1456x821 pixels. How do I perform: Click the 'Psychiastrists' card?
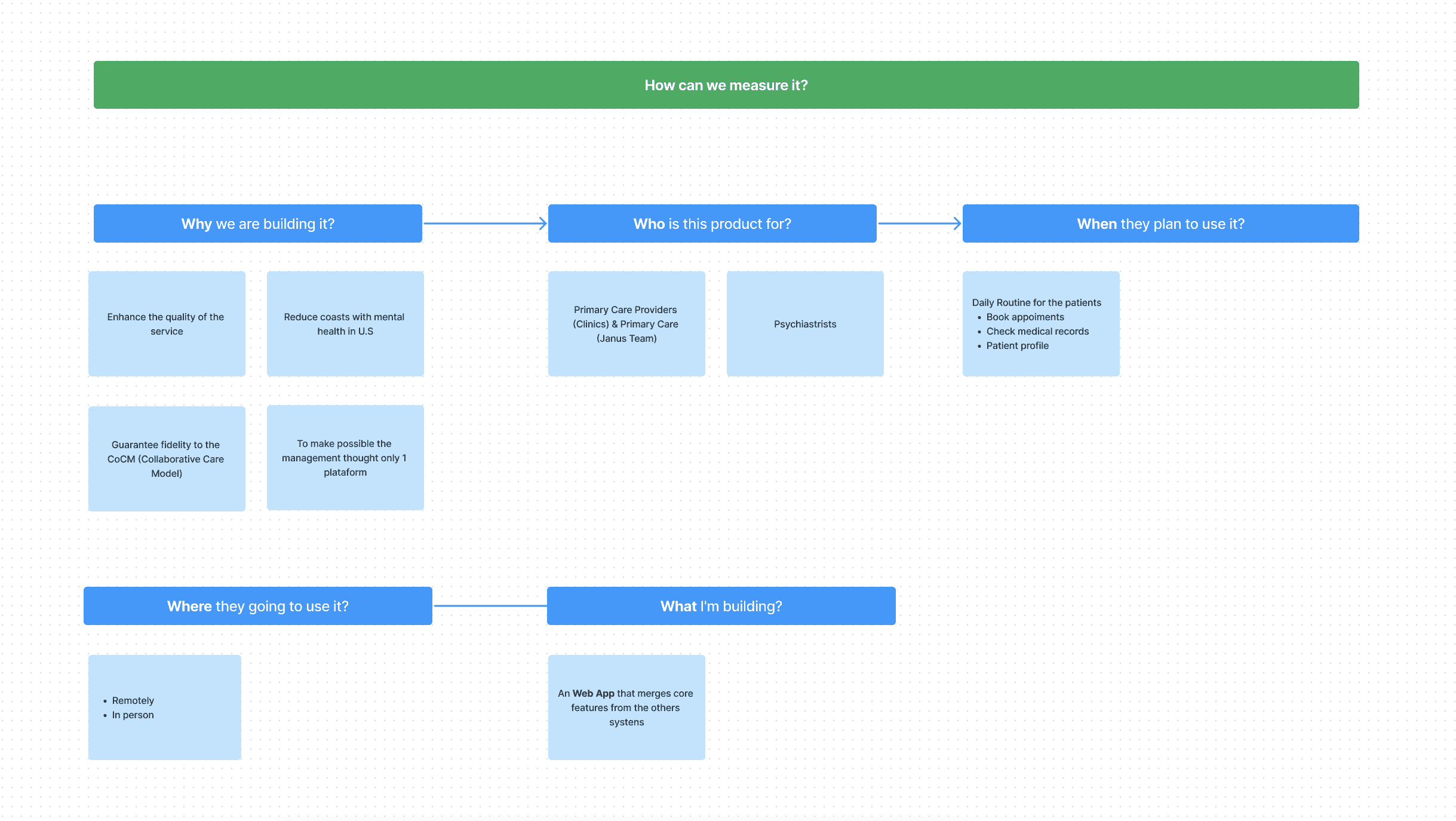[x=805, y=324]
